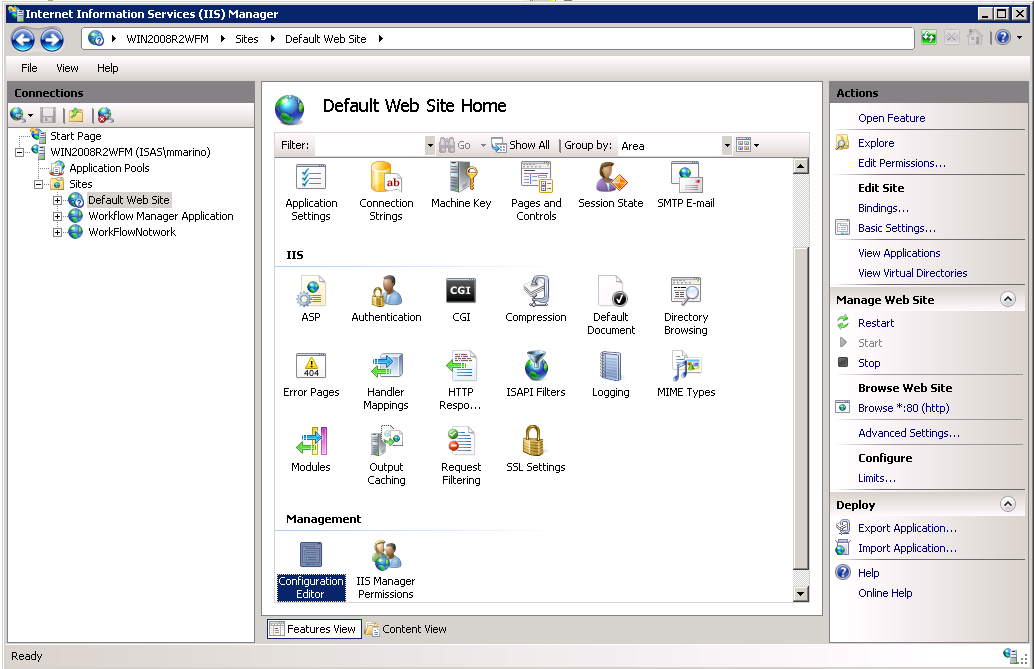
Task: Click the Back navigation arrow
Action: point(23,40)
